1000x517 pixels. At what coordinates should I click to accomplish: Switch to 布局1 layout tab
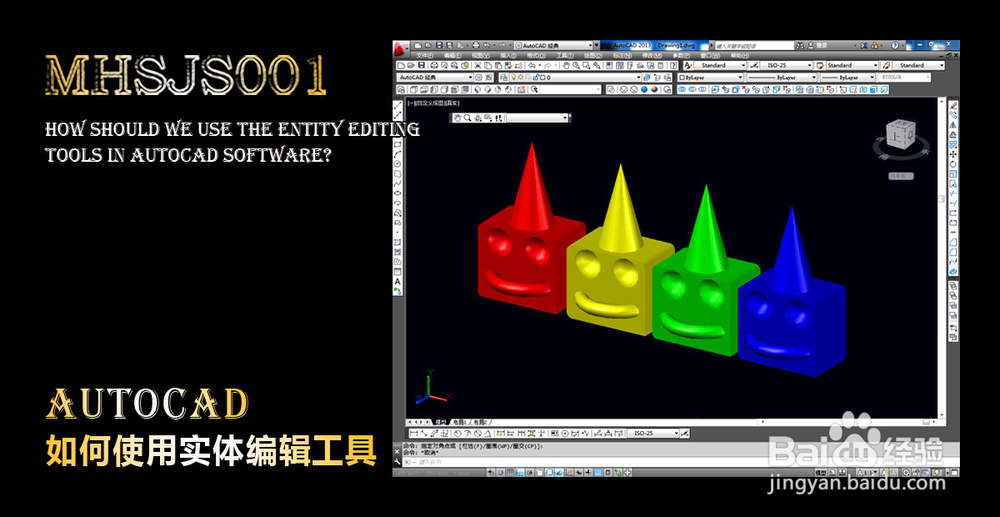(x=460, y=422)
